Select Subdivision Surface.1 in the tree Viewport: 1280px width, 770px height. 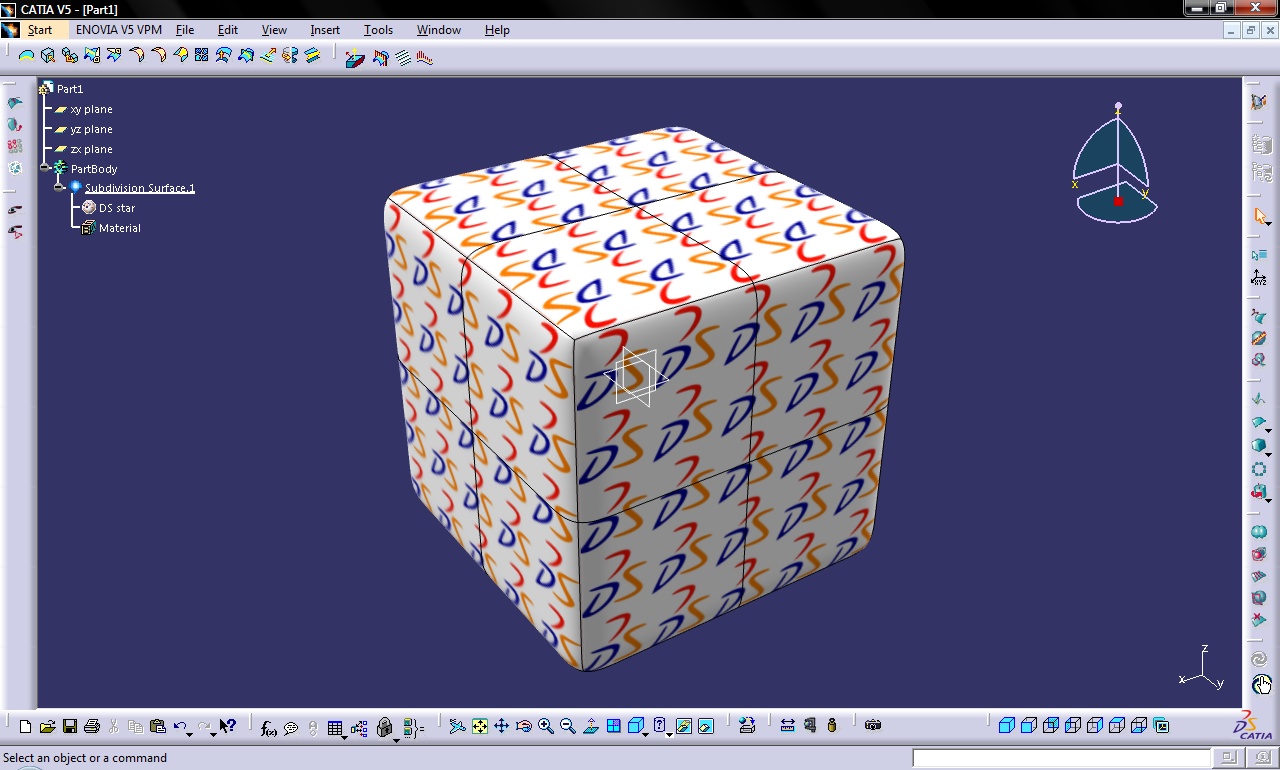pyautogui.click(x=140, y=188)
